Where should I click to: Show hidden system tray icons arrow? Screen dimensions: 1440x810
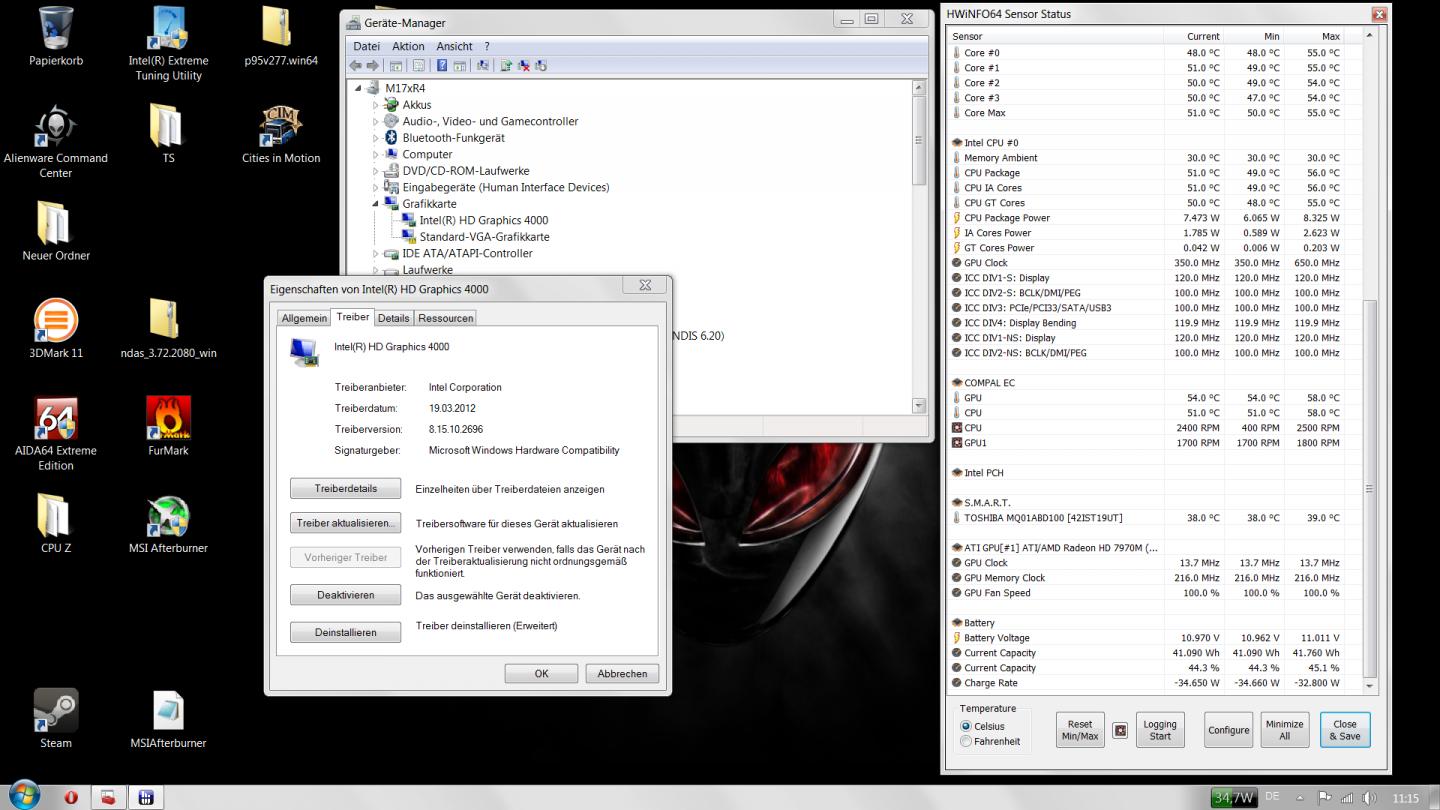1301,798
